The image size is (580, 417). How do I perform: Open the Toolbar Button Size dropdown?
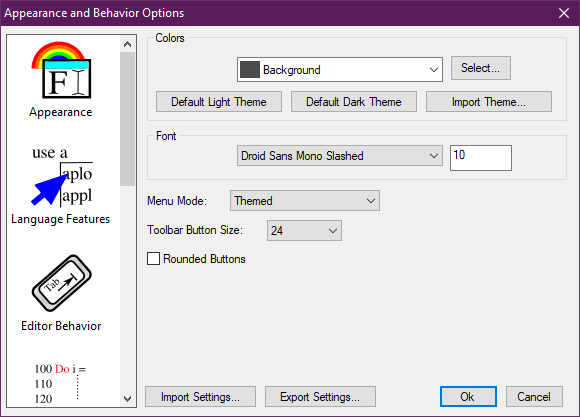304,231
